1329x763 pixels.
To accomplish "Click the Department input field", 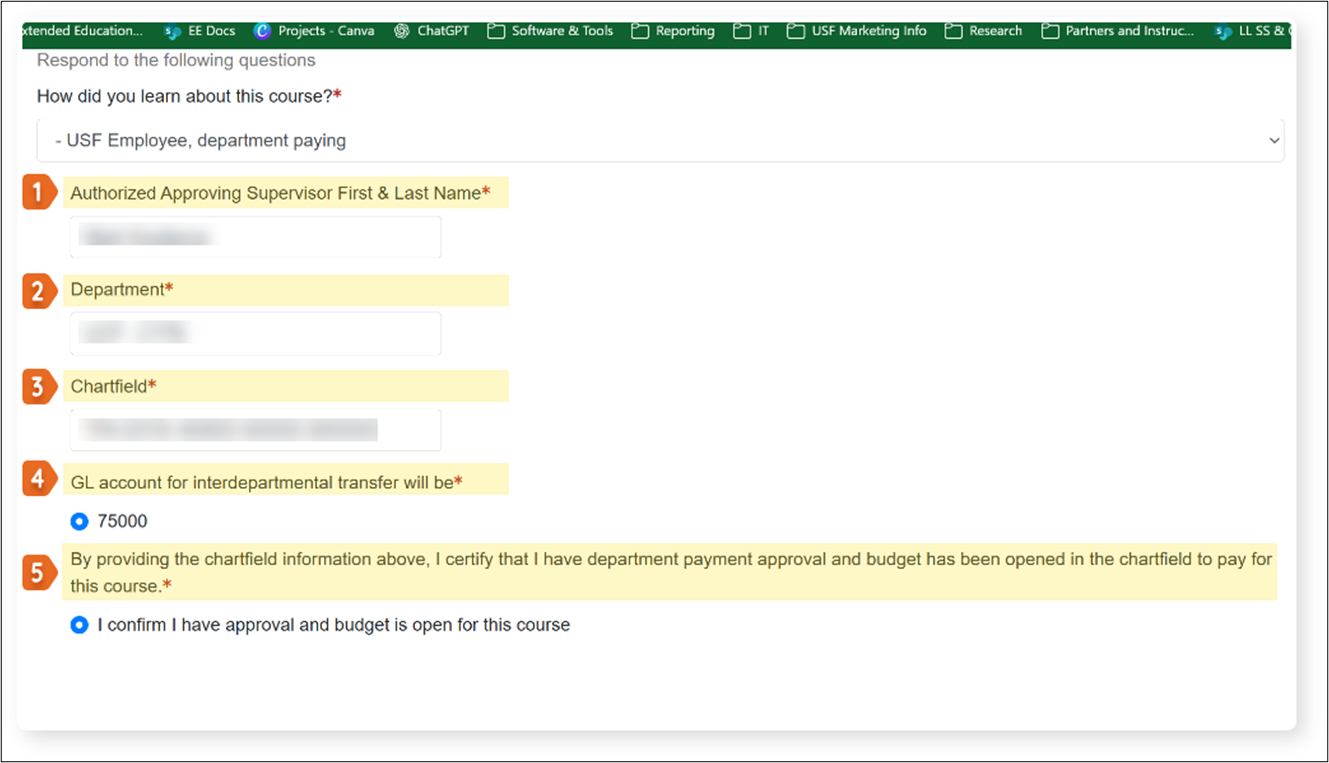I will click(255, 332).
